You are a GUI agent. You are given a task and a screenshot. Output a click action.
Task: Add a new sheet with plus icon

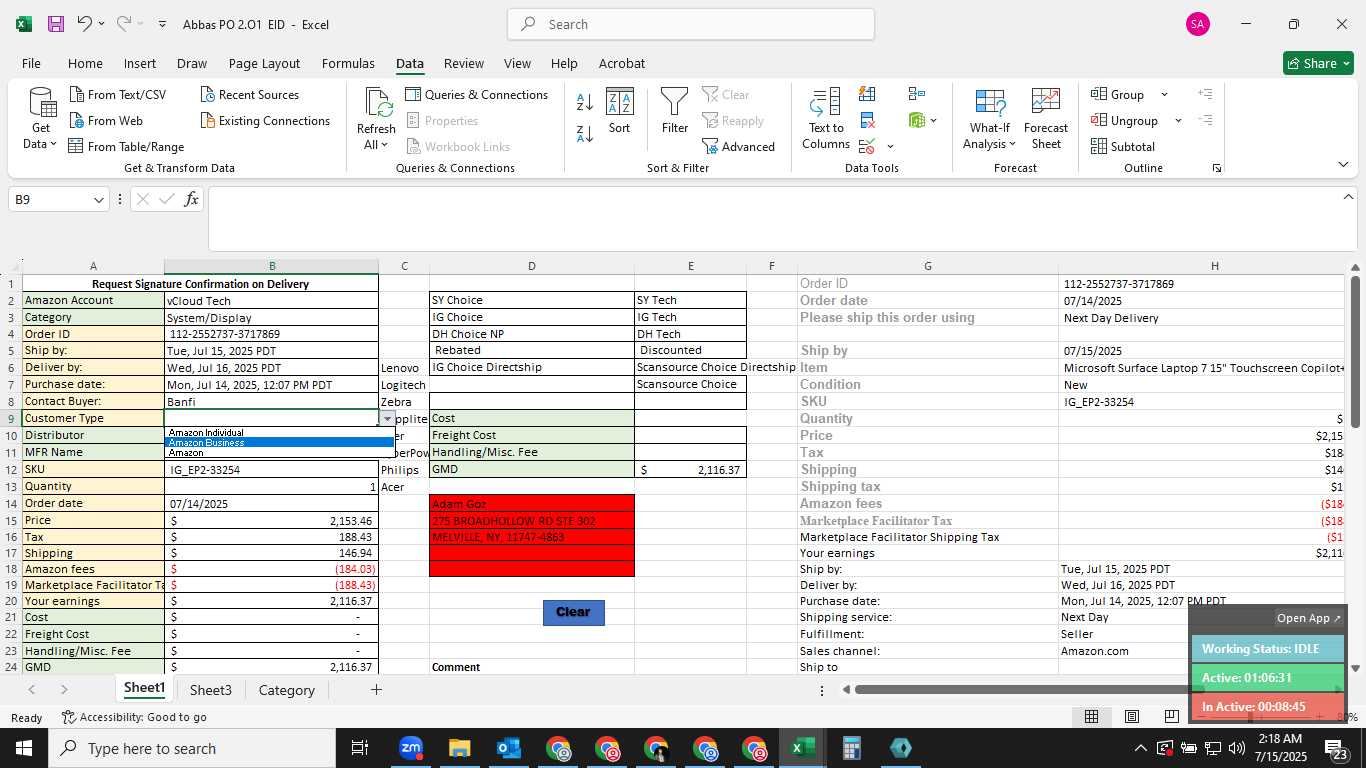coord(376,689)
